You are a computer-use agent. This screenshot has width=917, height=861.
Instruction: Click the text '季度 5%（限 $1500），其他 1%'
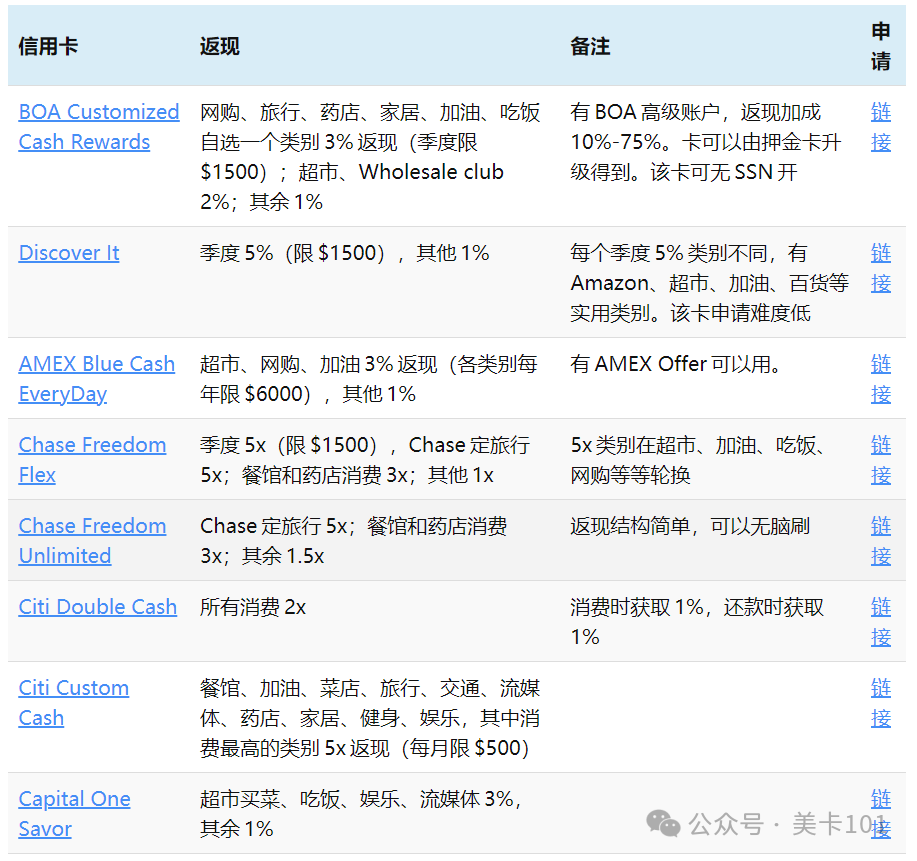tap(344, 253)
